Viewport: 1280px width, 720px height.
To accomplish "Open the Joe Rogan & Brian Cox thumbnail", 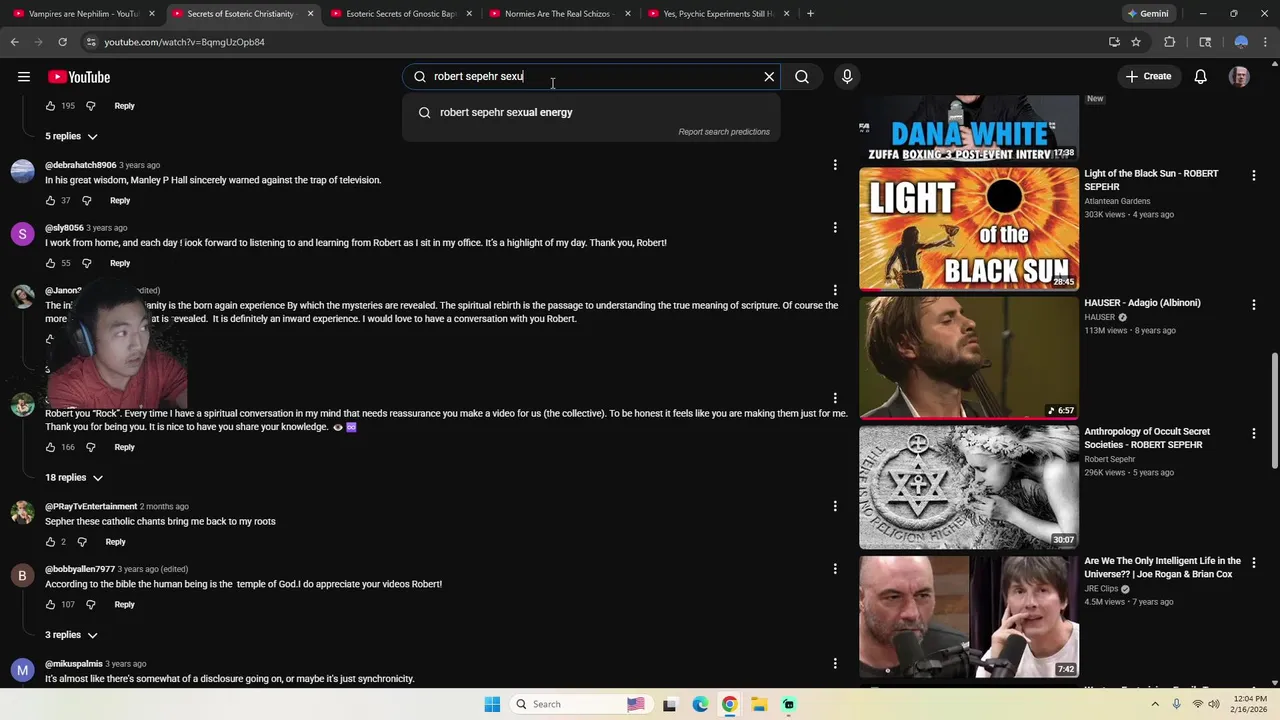I will tap(969, 616).
